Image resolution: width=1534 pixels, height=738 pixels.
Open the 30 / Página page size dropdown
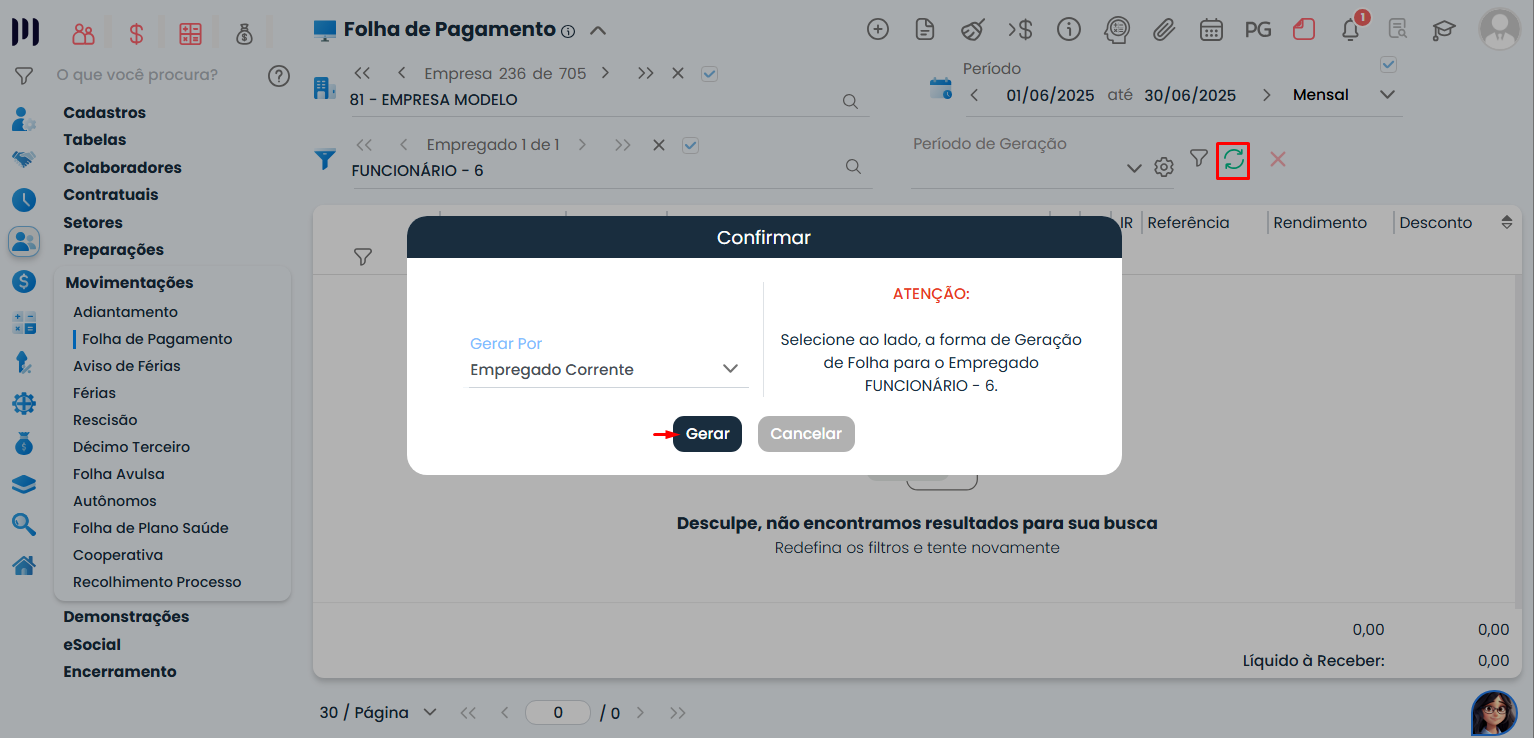pyautogui.click(x=378, y=713)
